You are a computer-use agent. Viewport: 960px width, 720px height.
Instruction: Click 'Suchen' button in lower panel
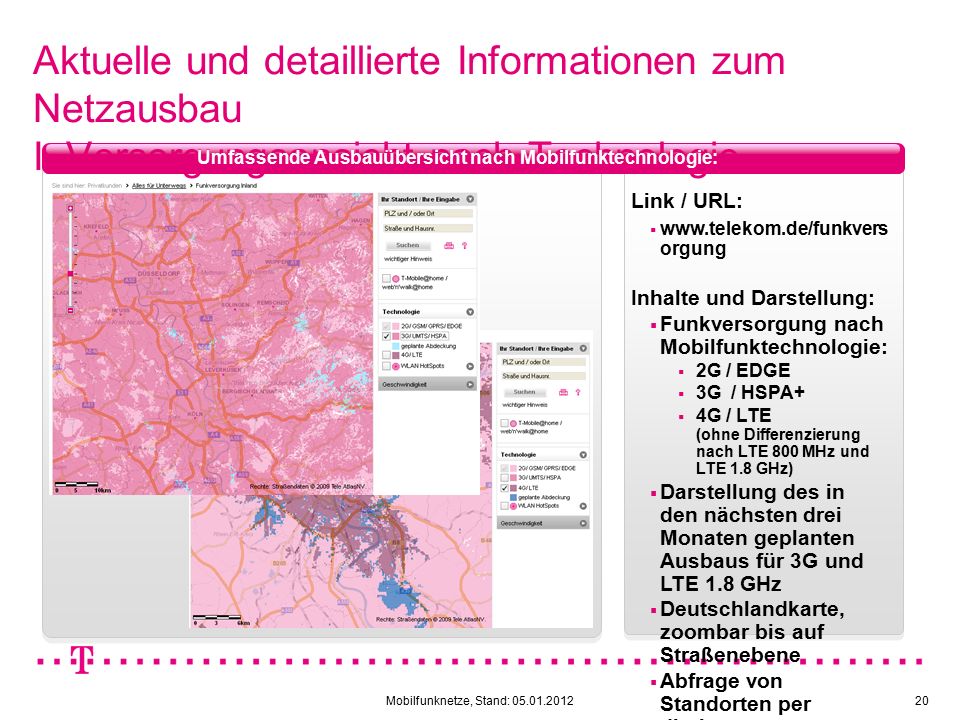tap(524, 392)
